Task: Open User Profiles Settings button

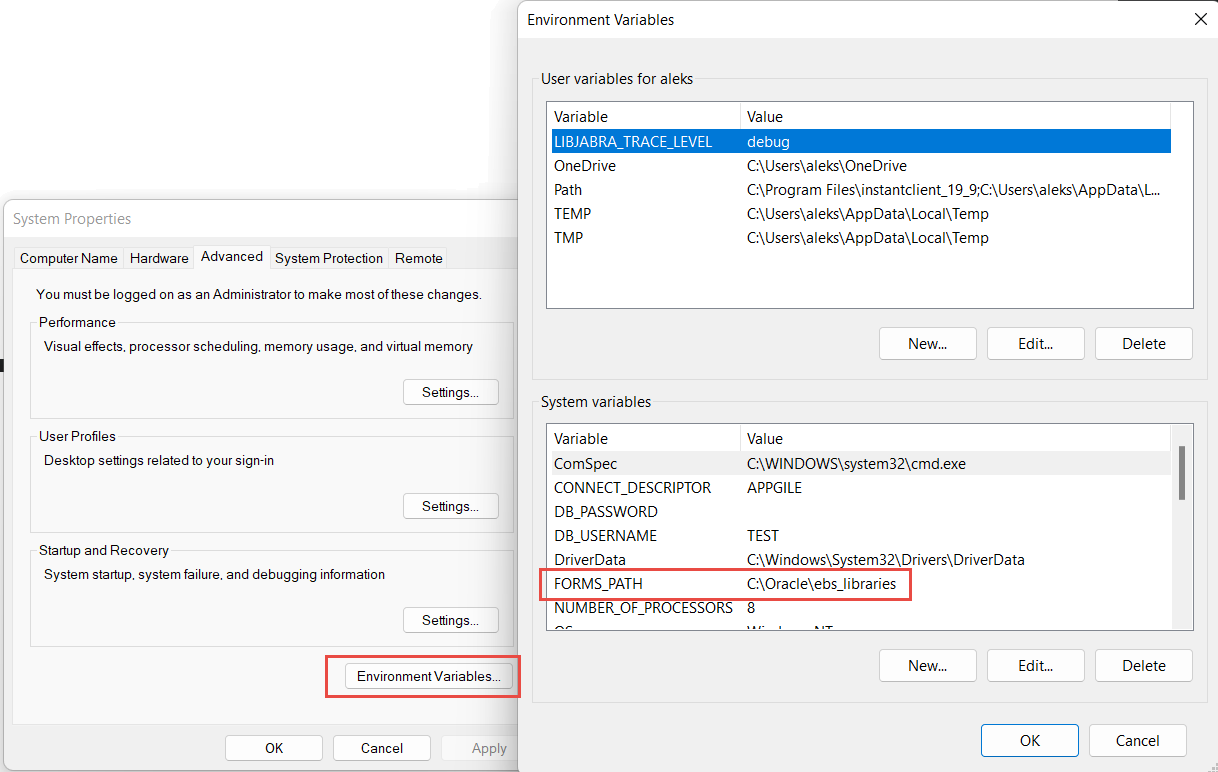Action: tap(450, 506)
